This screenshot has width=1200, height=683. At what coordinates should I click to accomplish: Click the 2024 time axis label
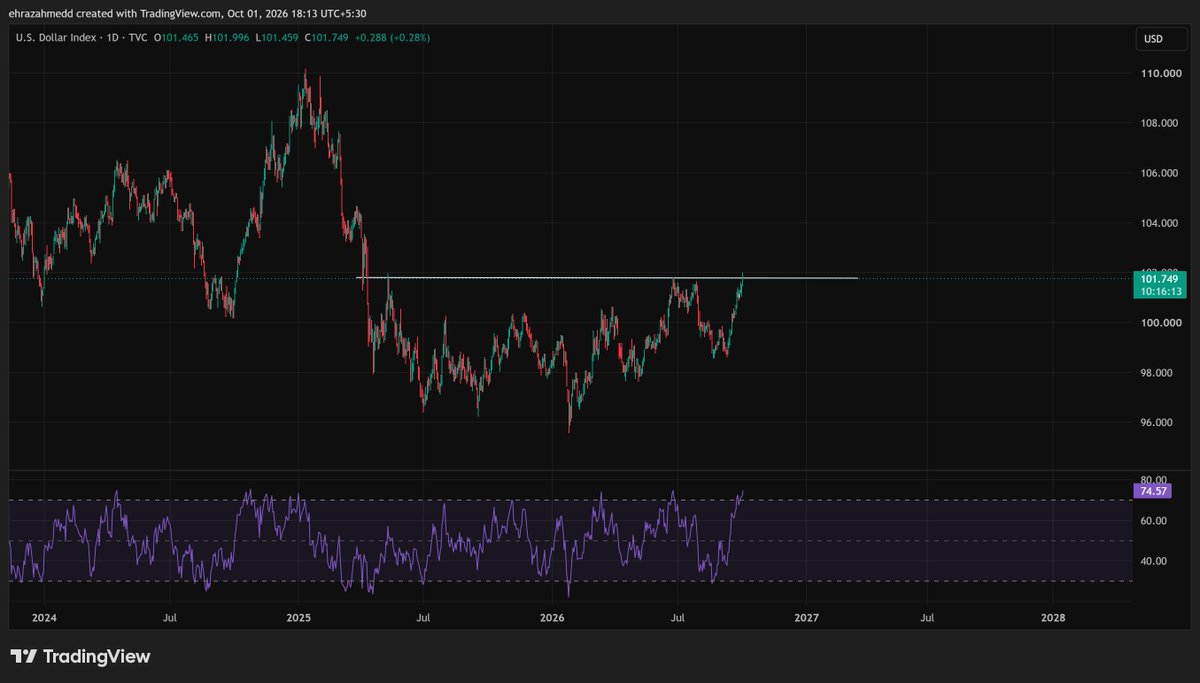[44, 618]
